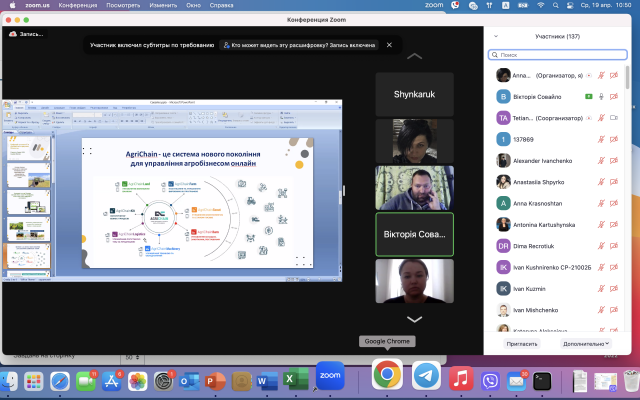This screenshot has height=400, width=640.
Task: Click muted microphone icon for Ivan Kuzmin
Action: [601, 289]
